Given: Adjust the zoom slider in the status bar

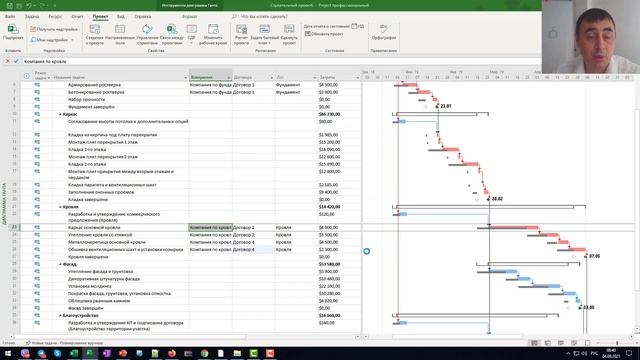Looking at the screenshot, I should (616, 343).
